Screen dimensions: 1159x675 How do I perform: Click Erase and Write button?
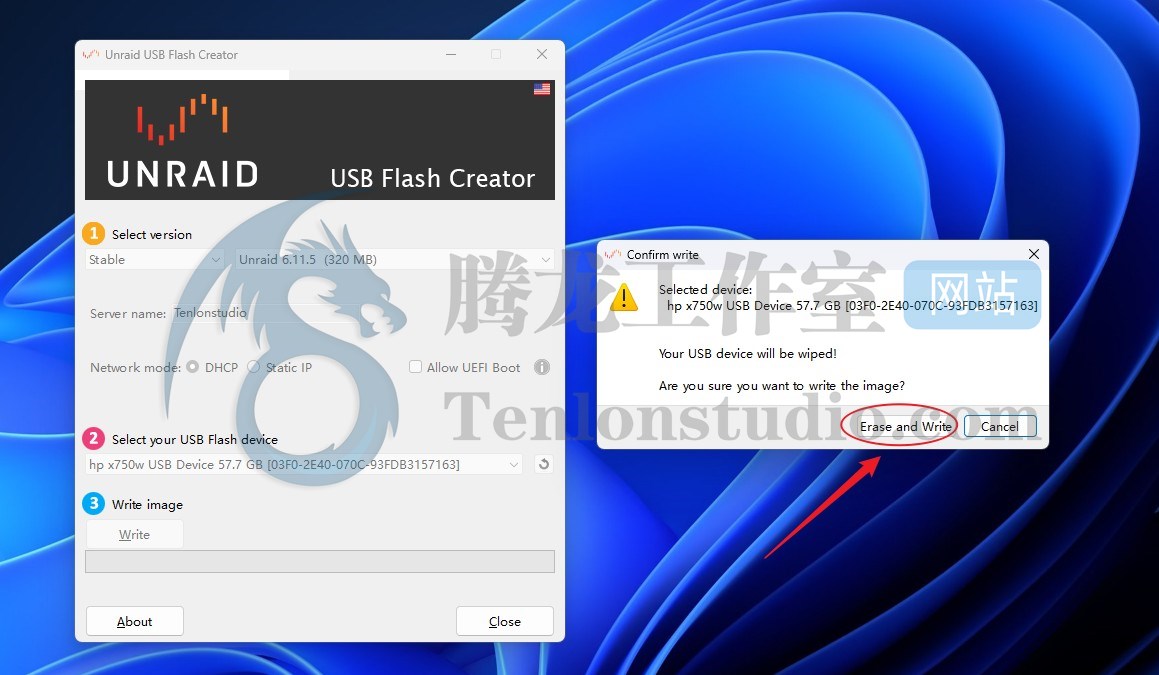[905, 427]
